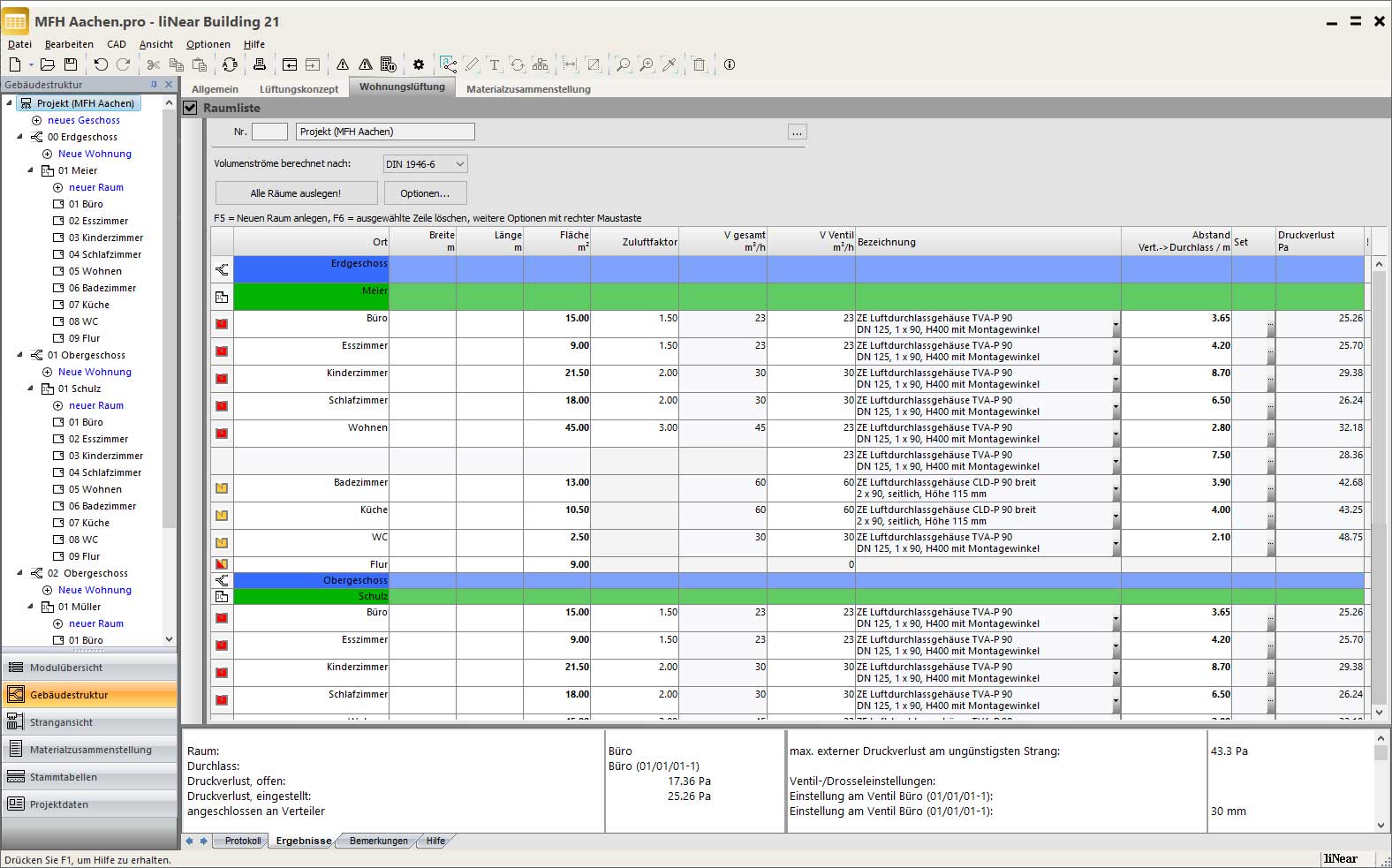Switch to the Lüftungskonzept tab
This screenshot has height=868, width=1392.
[299, 89]
